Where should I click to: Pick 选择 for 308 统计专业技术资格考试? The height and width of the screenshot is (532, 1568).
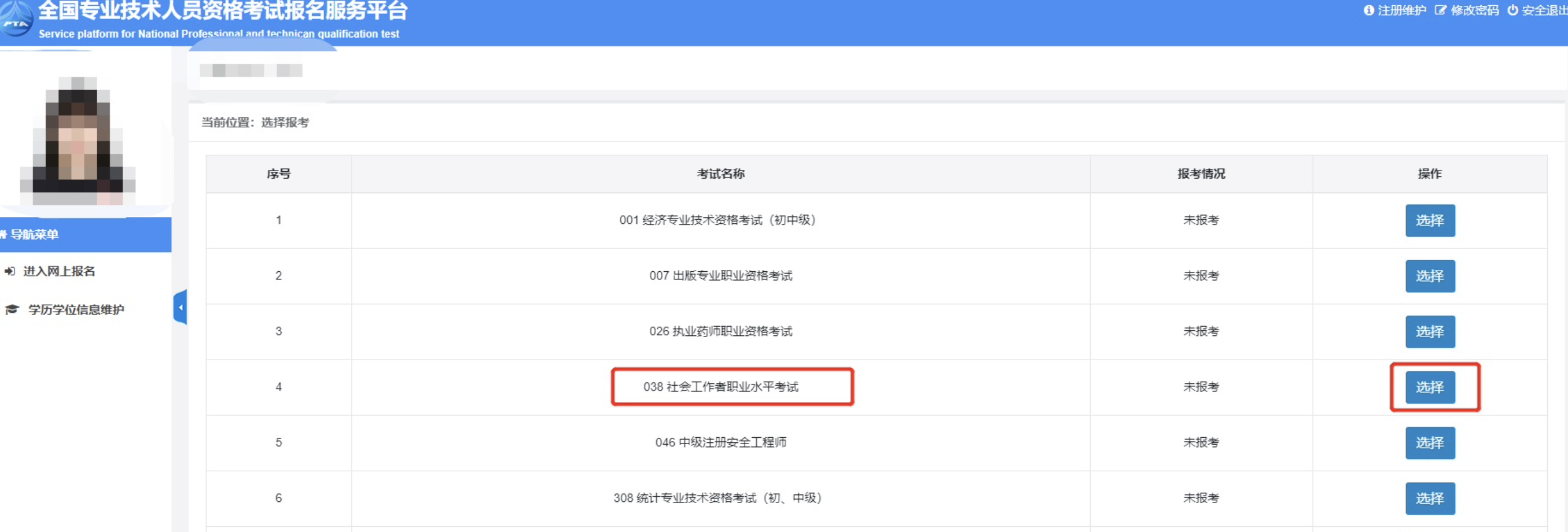(1429, 498)
